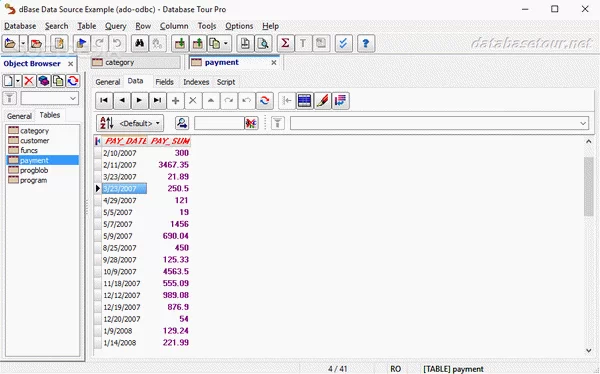
Task: Click the print preview magnifier icon
Action: [x=263, y=43]
